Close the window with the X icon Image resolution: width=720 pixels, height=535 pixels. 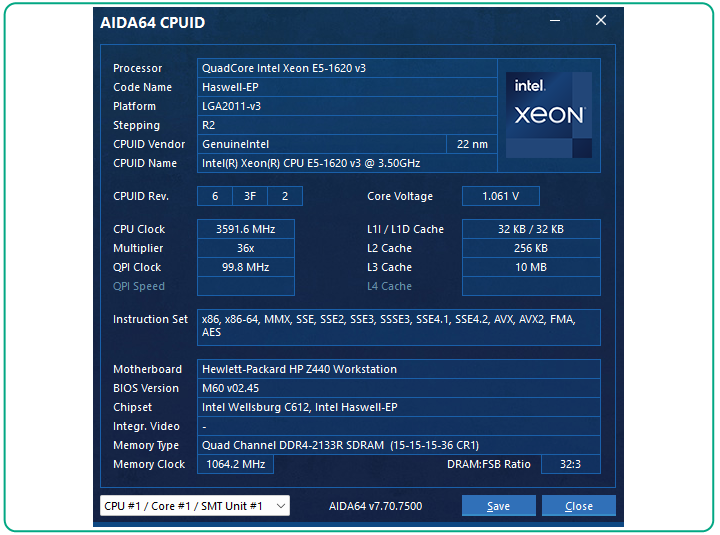601,20
